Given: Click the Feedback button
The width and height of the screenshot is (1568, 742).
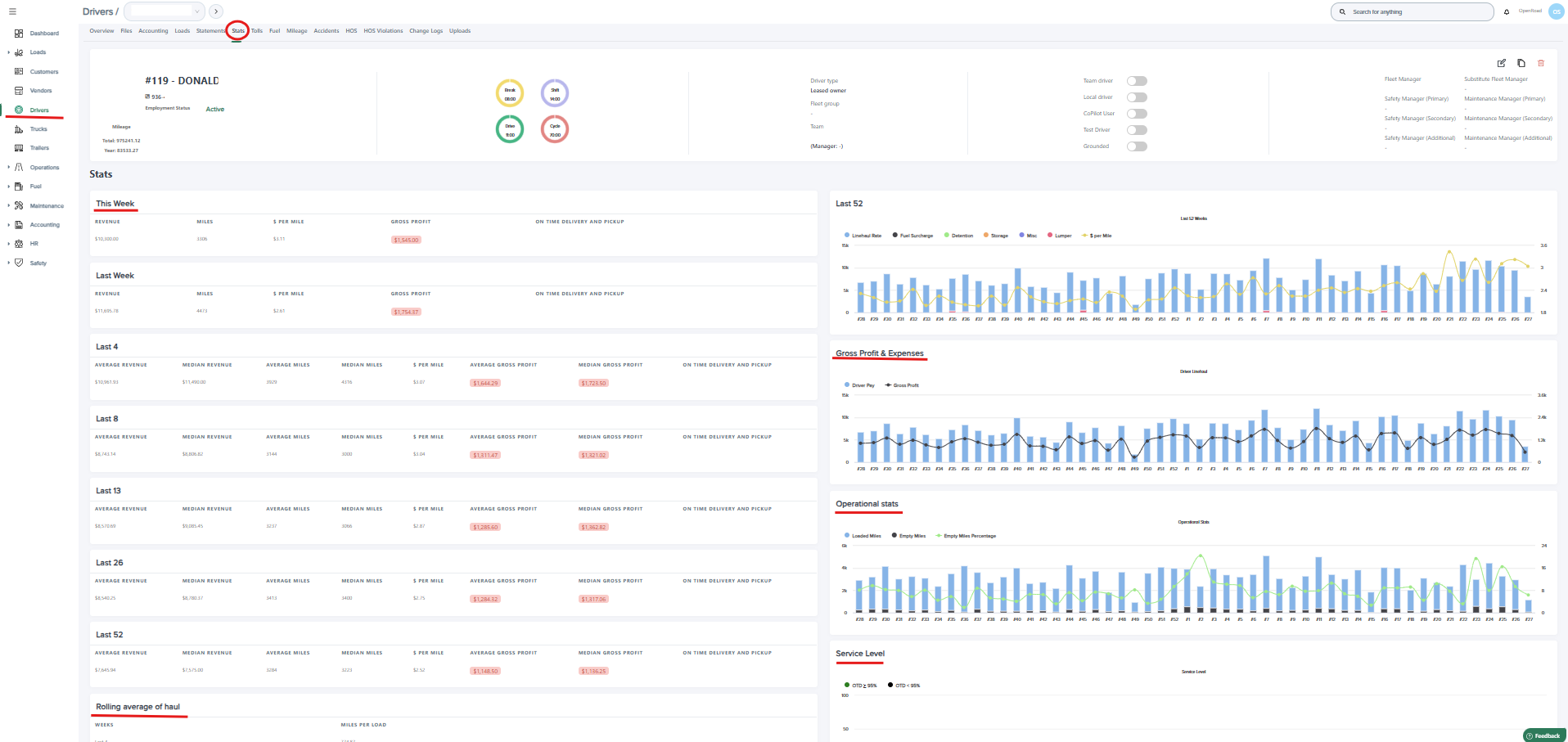Looking at the screenshot, I should pos(1544,735).
